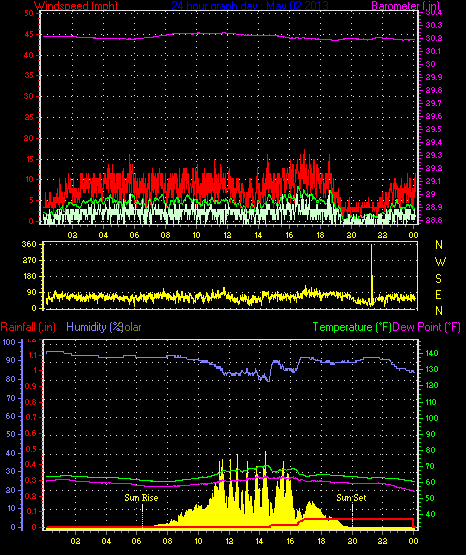Click the Temperature (°F) legend label

pos(352,327)
